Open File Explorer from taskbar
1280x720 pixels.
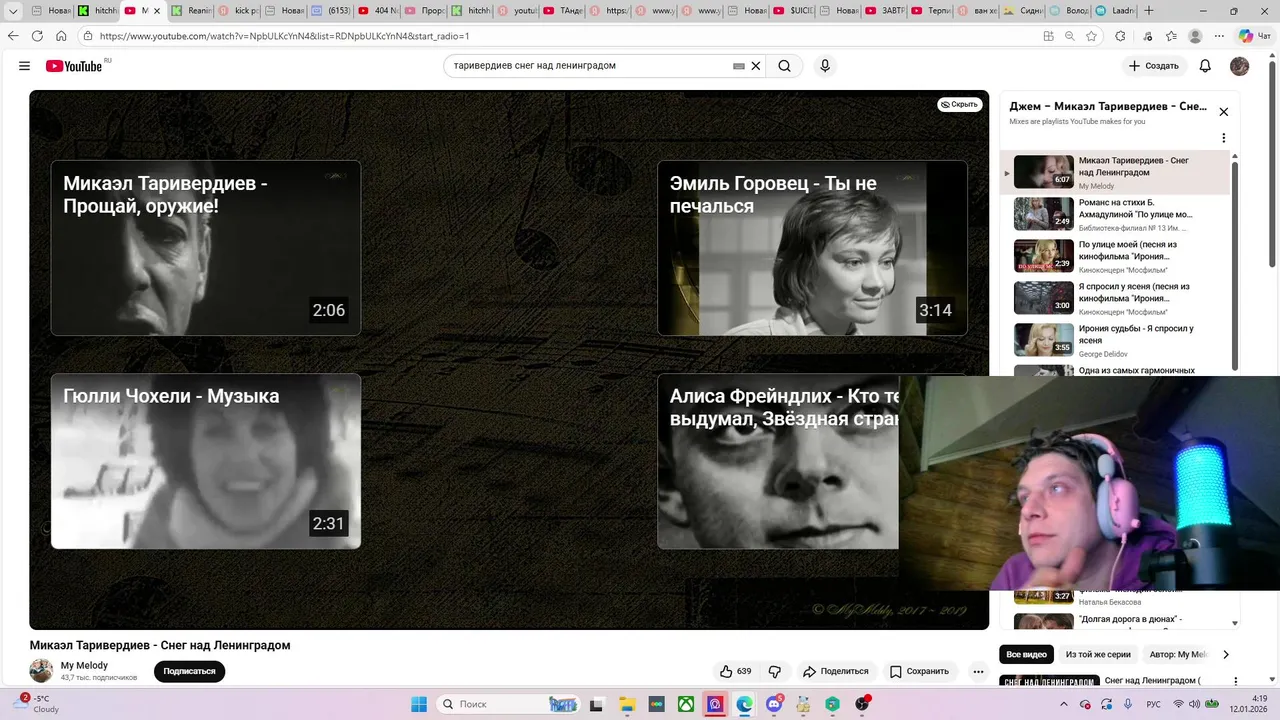click(x=626, y=704)
